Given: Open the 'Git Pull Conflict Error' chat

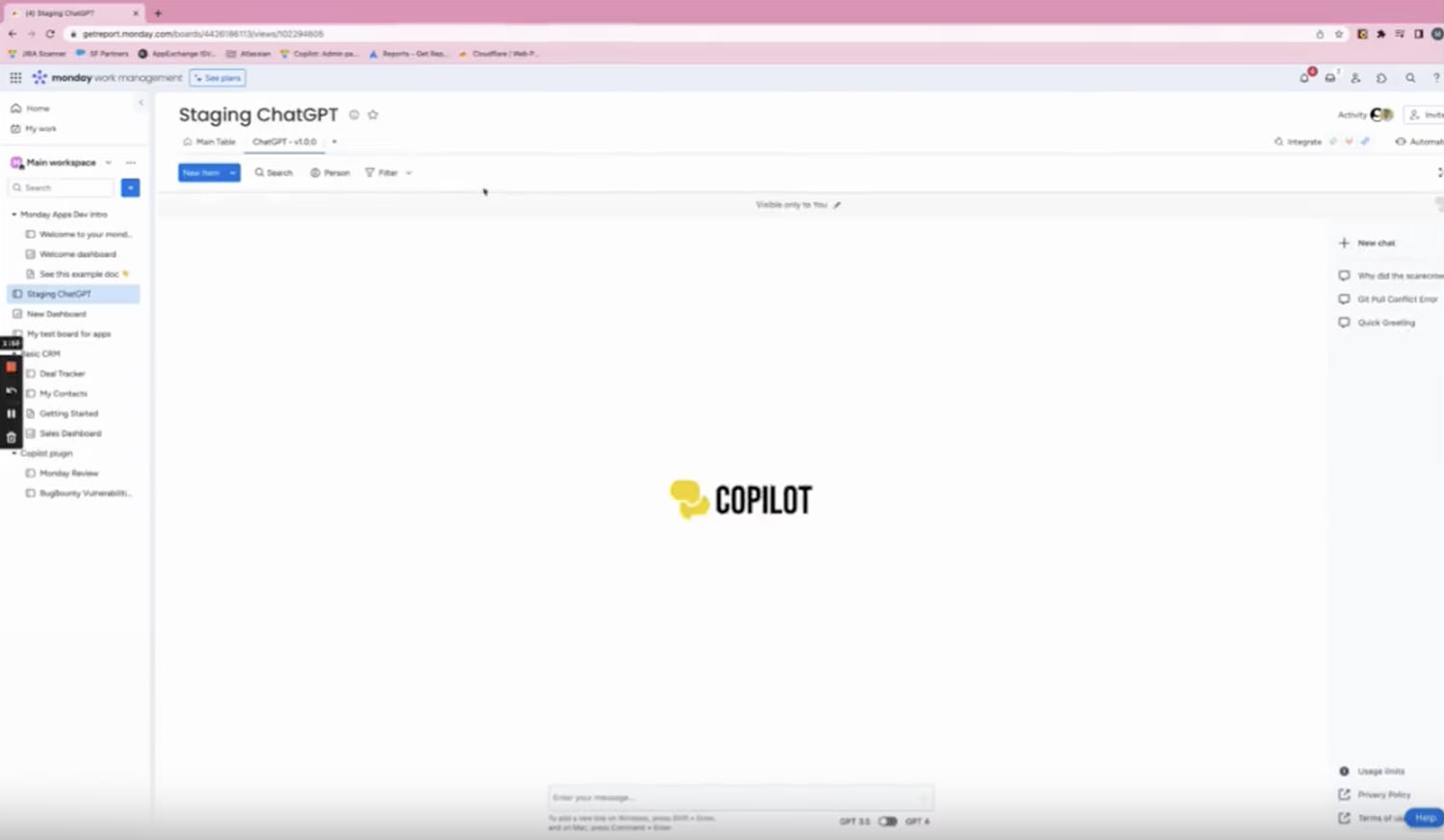Looking at the screenshot, I should point(1388,299).
